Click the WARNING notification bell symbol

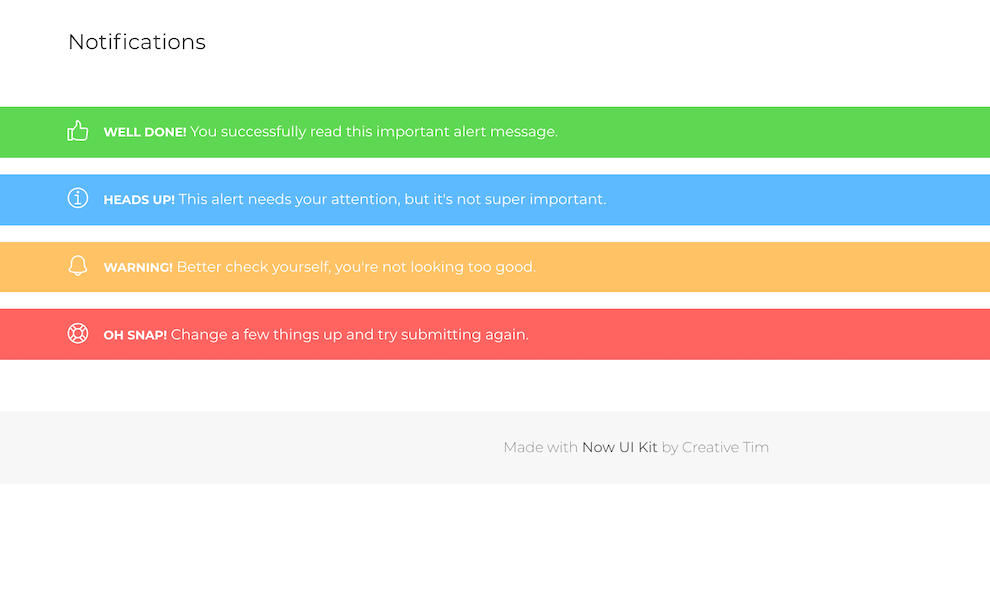pos(78,266)
